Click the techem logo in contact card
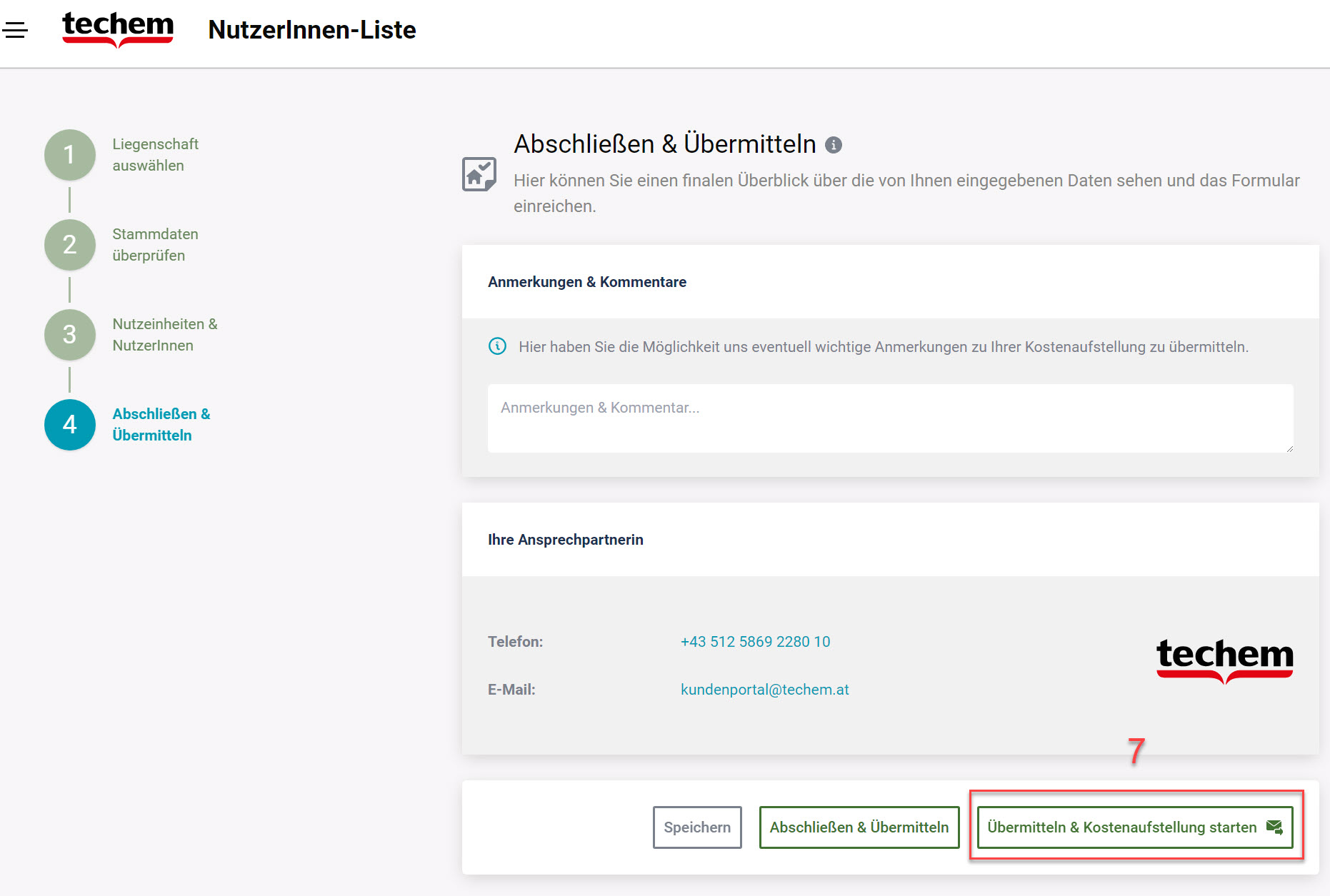The image size is (1330, 896). point(1224,659)
